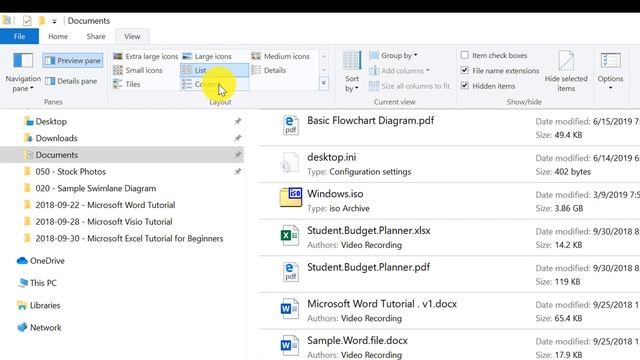Select file name Student.Budget.Planner.xlsx

coord(369,231)
